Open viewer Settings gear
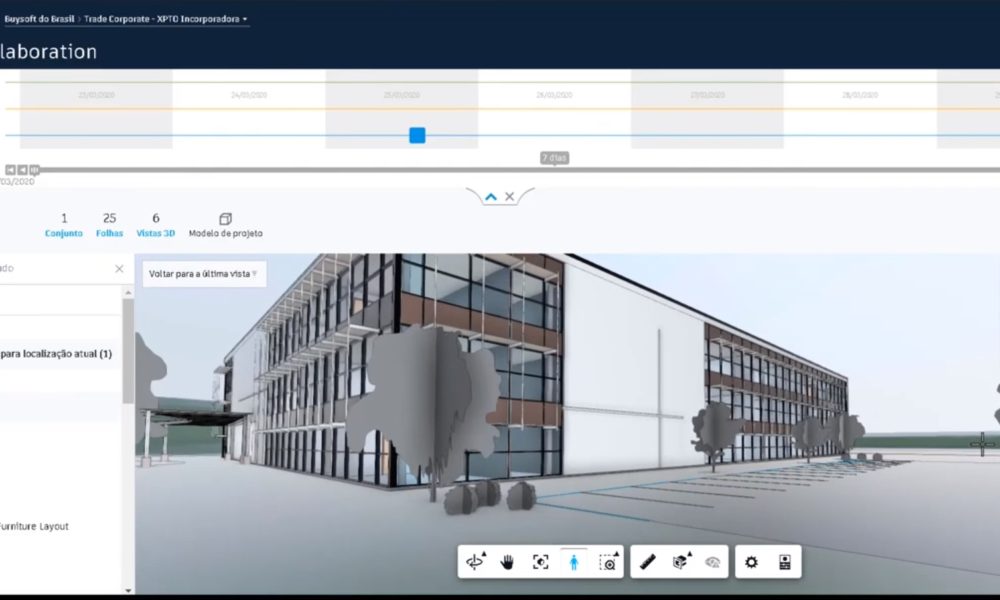Viewport: 1000px width, 600px height. (x=751, y=562)
